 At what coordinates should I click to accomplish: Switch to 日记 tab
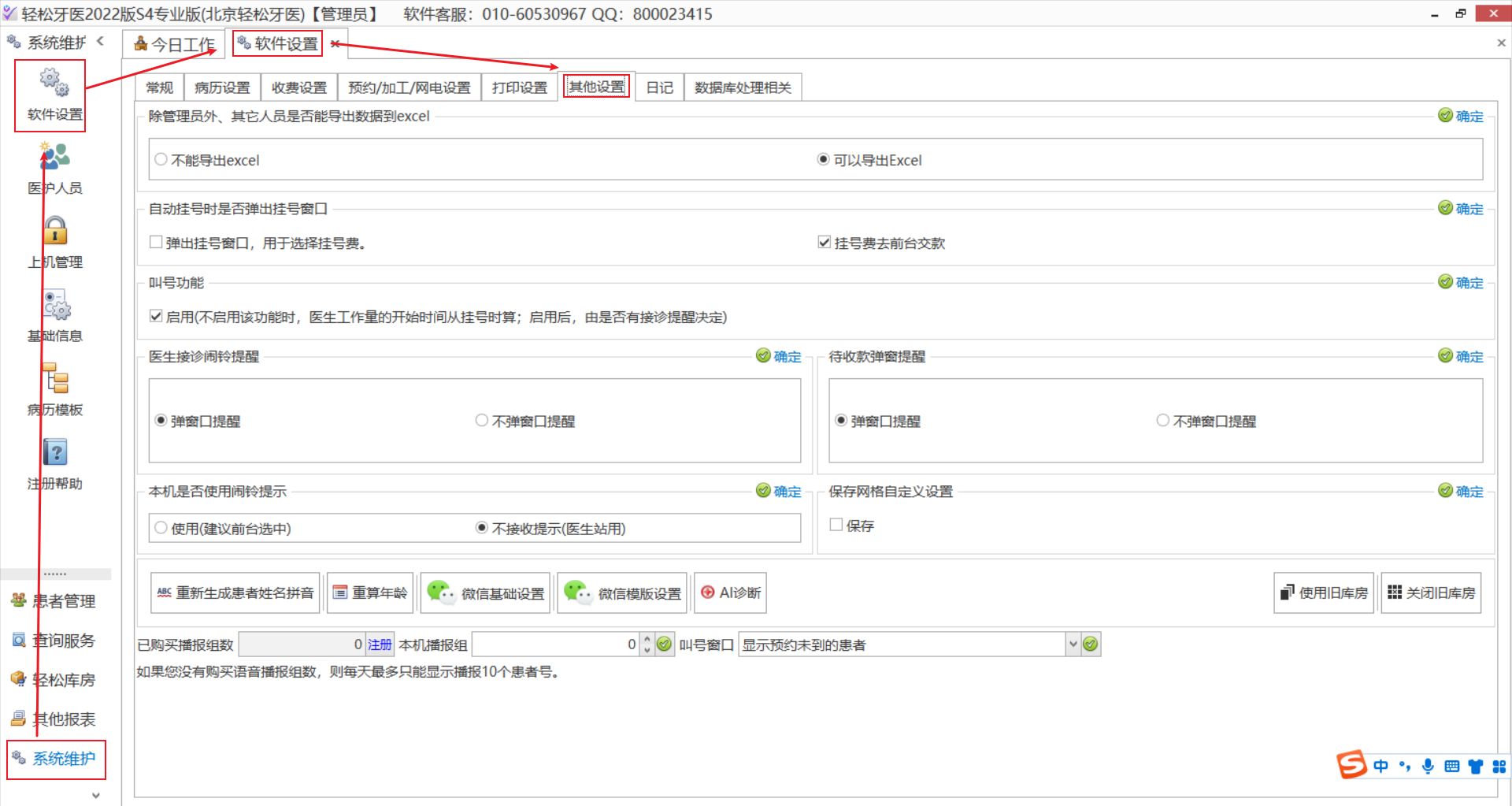tap(660, 87)
